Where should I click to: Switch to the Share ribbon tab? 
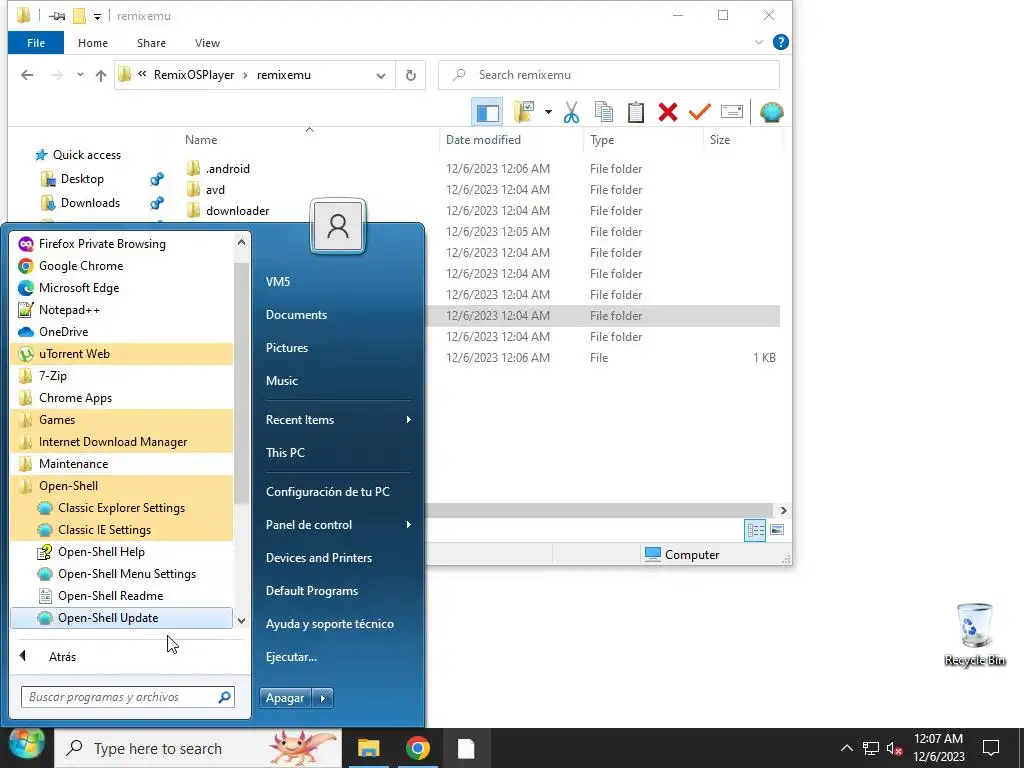tap(151, 43)
